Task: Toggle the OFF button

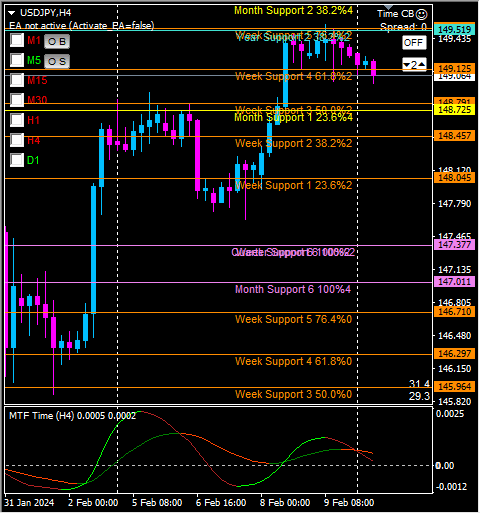Action: click(x=414, y=43)
